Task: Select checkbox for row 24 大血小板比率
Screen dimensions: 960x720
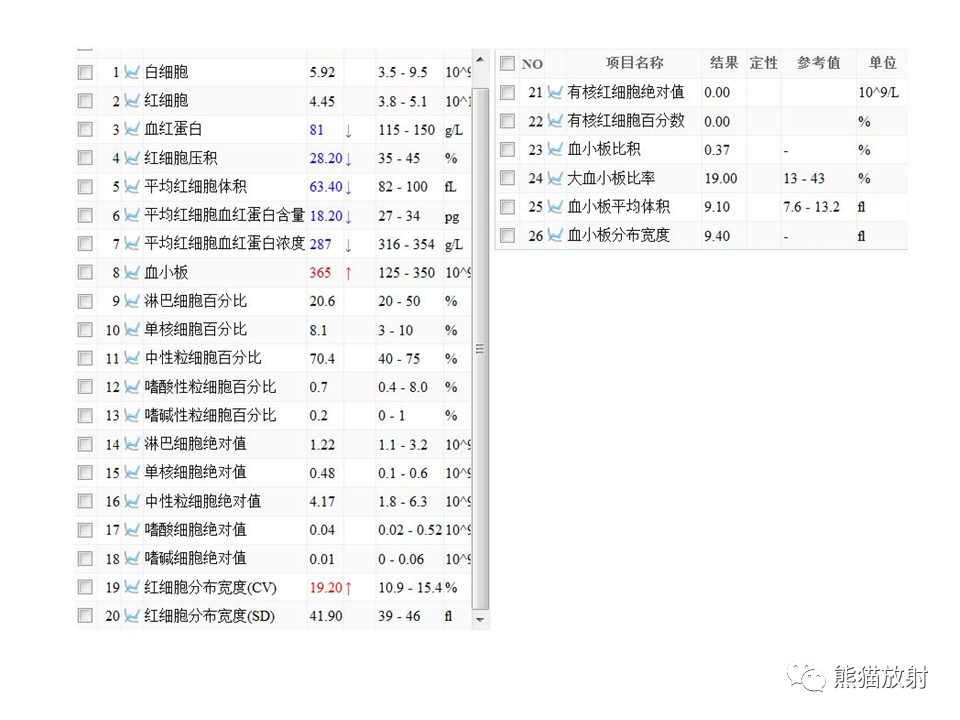Action: click(508, 178)
